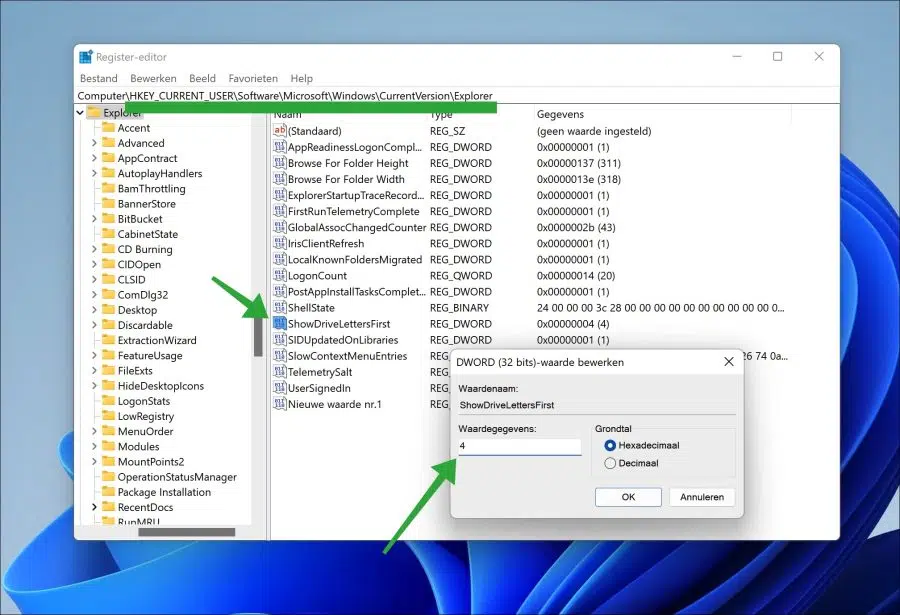
Task: Open the Favorieten menu
Action: click(x=253, y=79)
